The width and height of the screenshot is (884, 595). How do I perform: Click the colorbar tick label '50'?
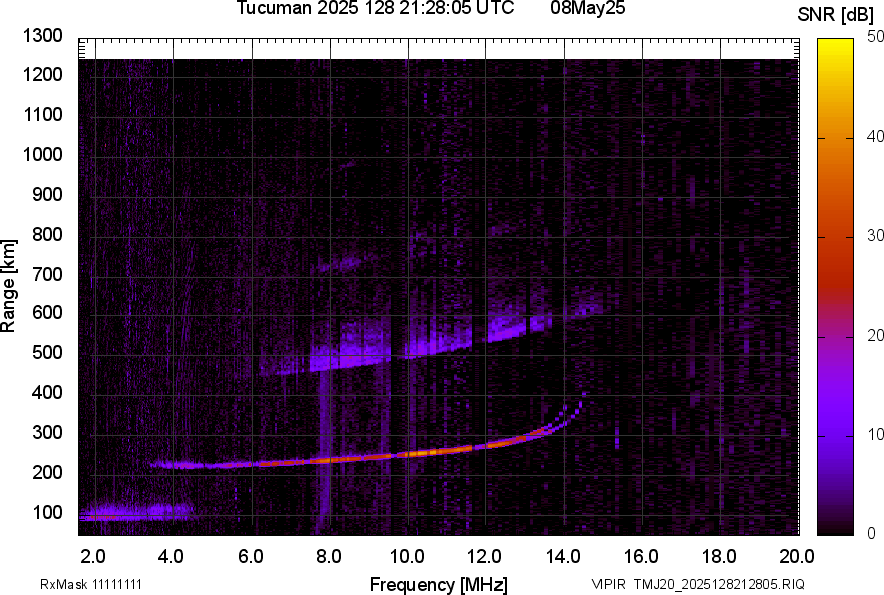coord(875,37)
